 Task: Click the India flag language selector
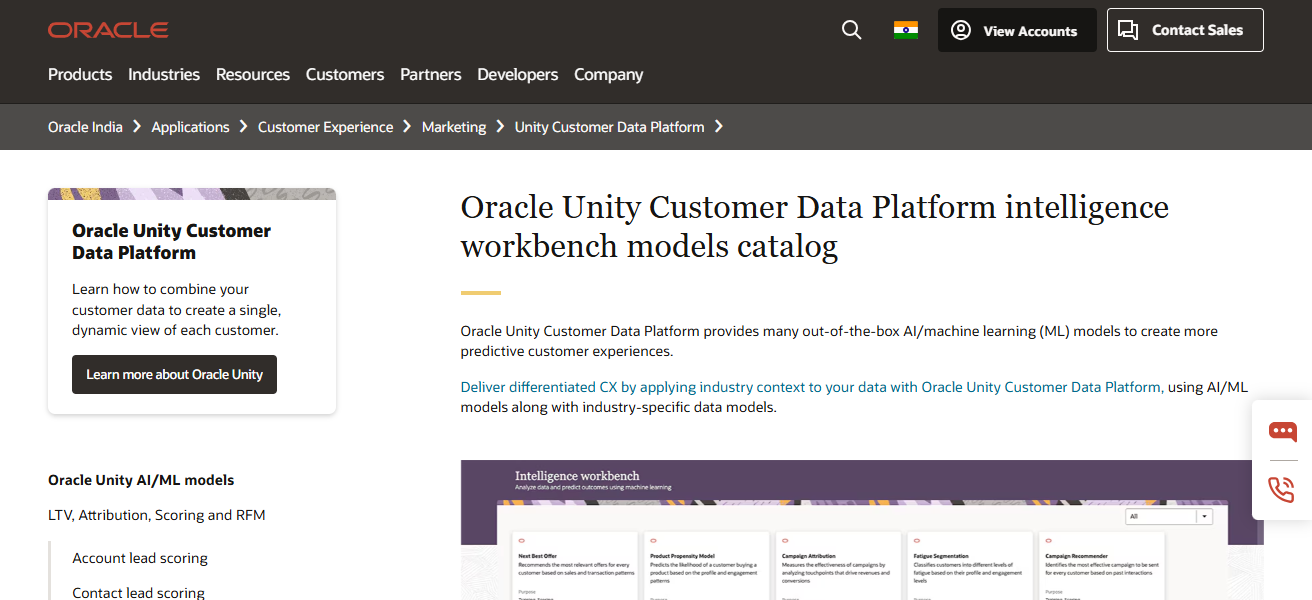click(x=906, y=30)
